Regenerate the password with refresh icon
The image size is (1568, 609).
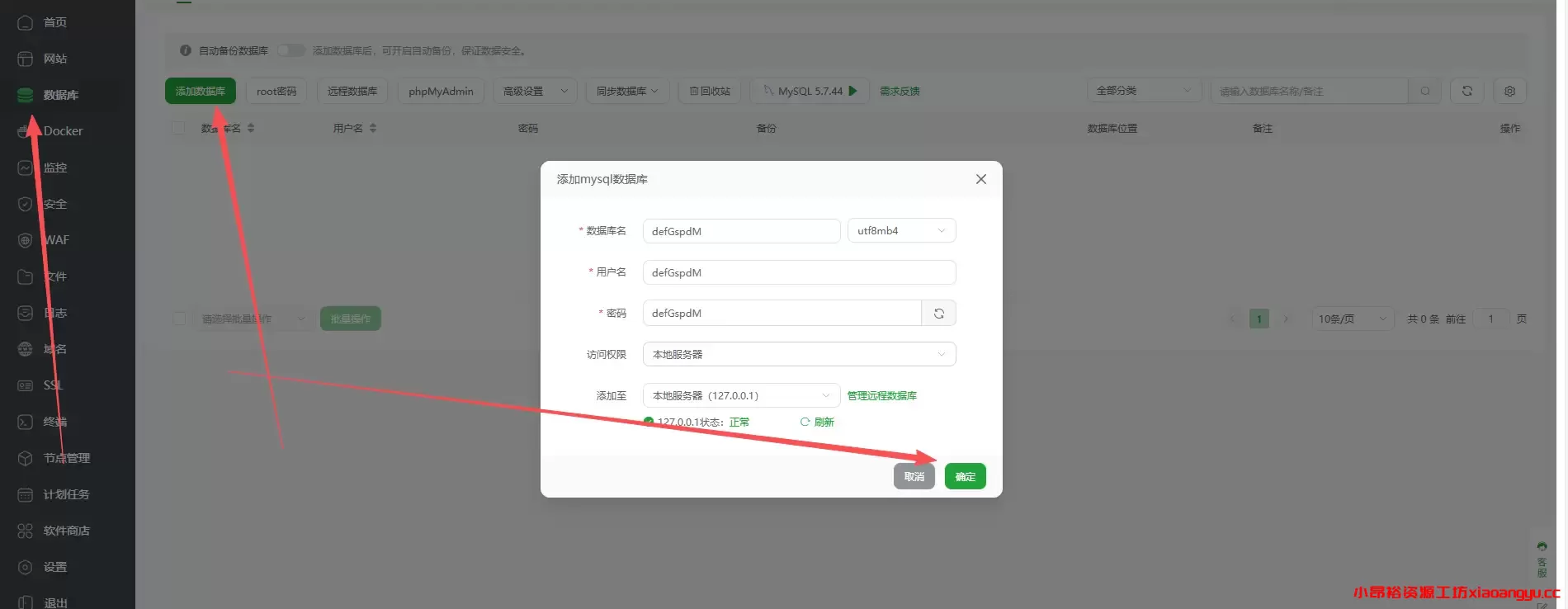point(939,314)
